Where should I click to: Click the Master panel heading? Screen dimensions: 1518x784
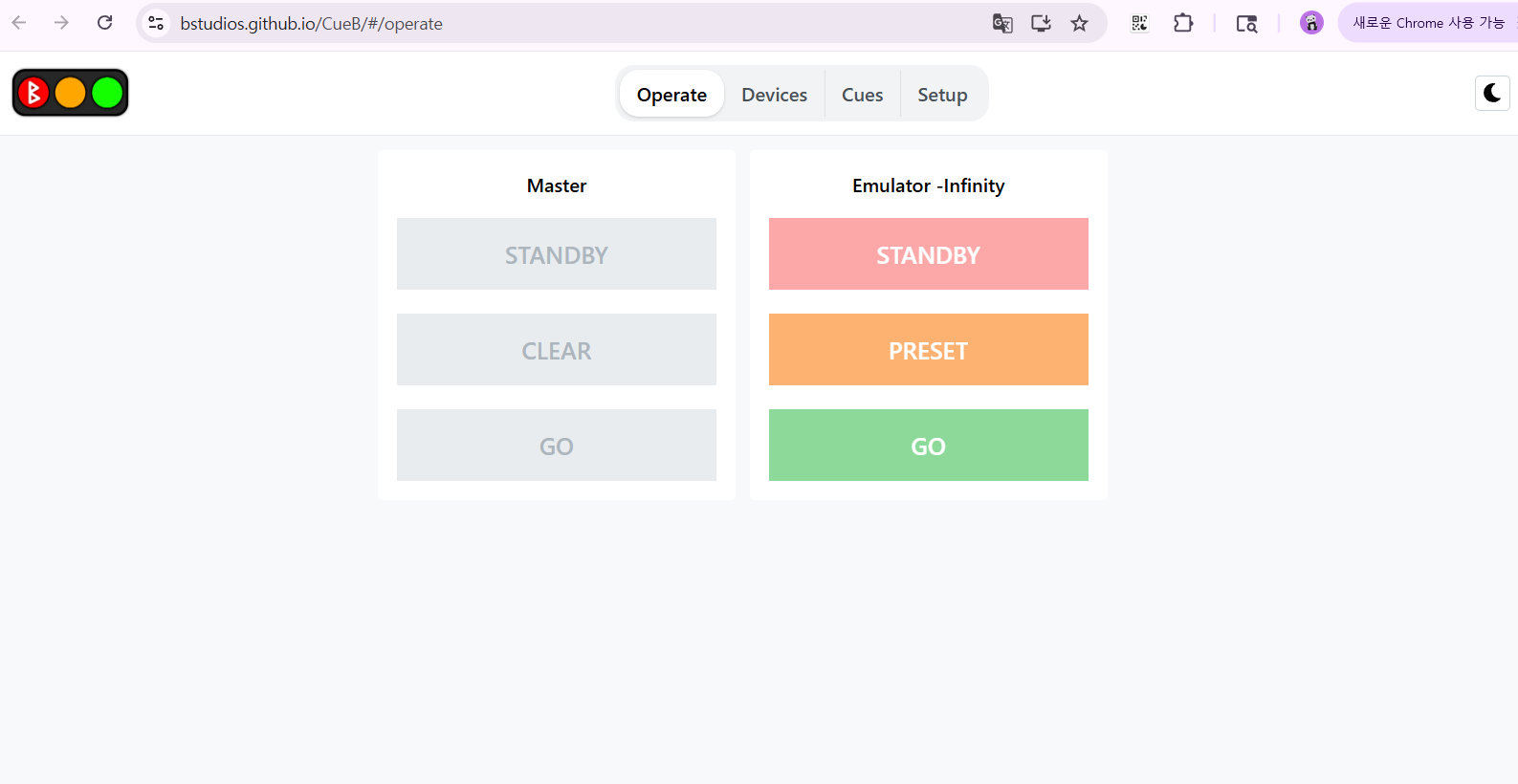click(557, 185)
